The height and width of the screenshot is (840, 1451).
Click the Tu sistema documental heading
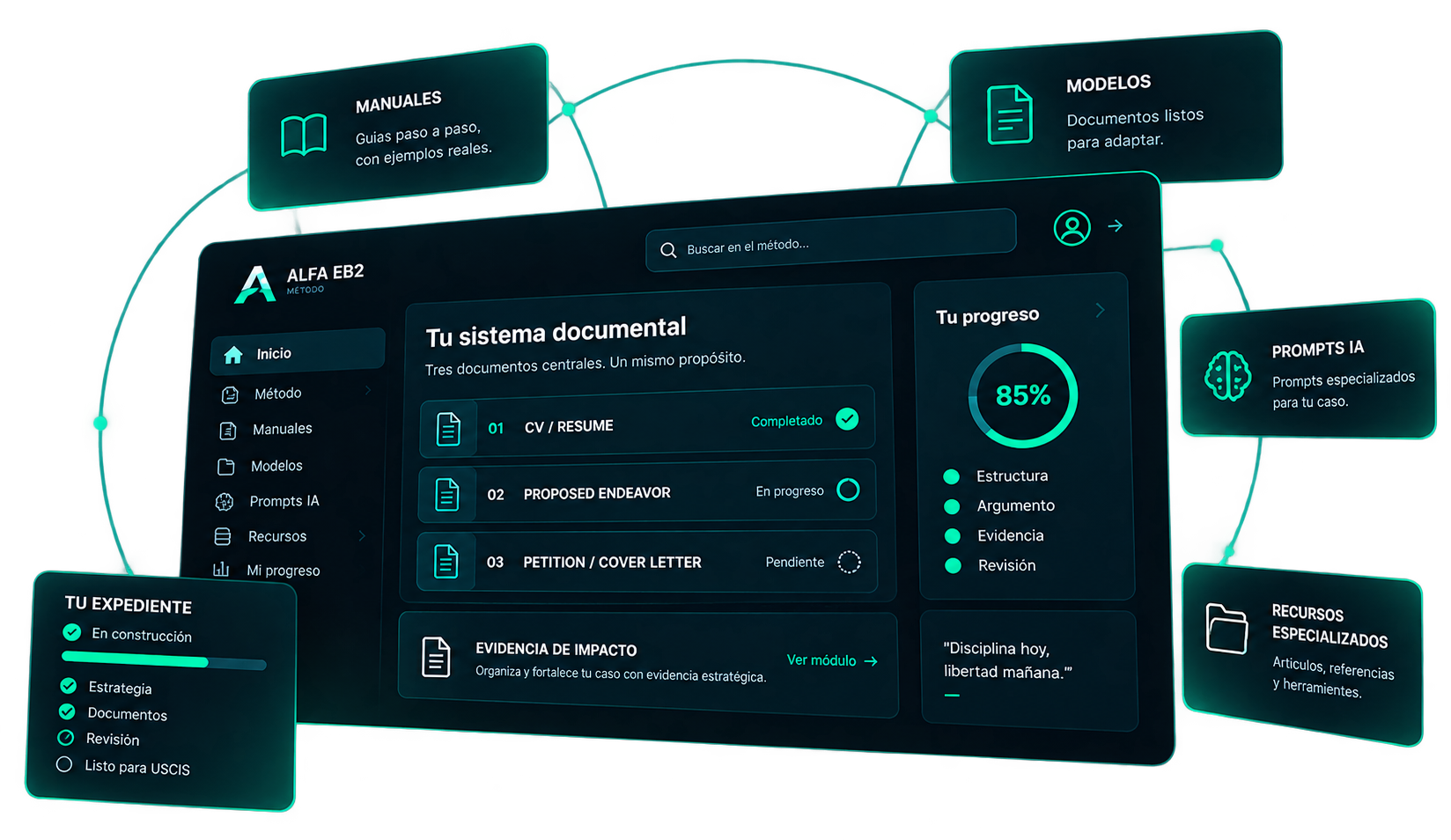(x=556, y=332)
